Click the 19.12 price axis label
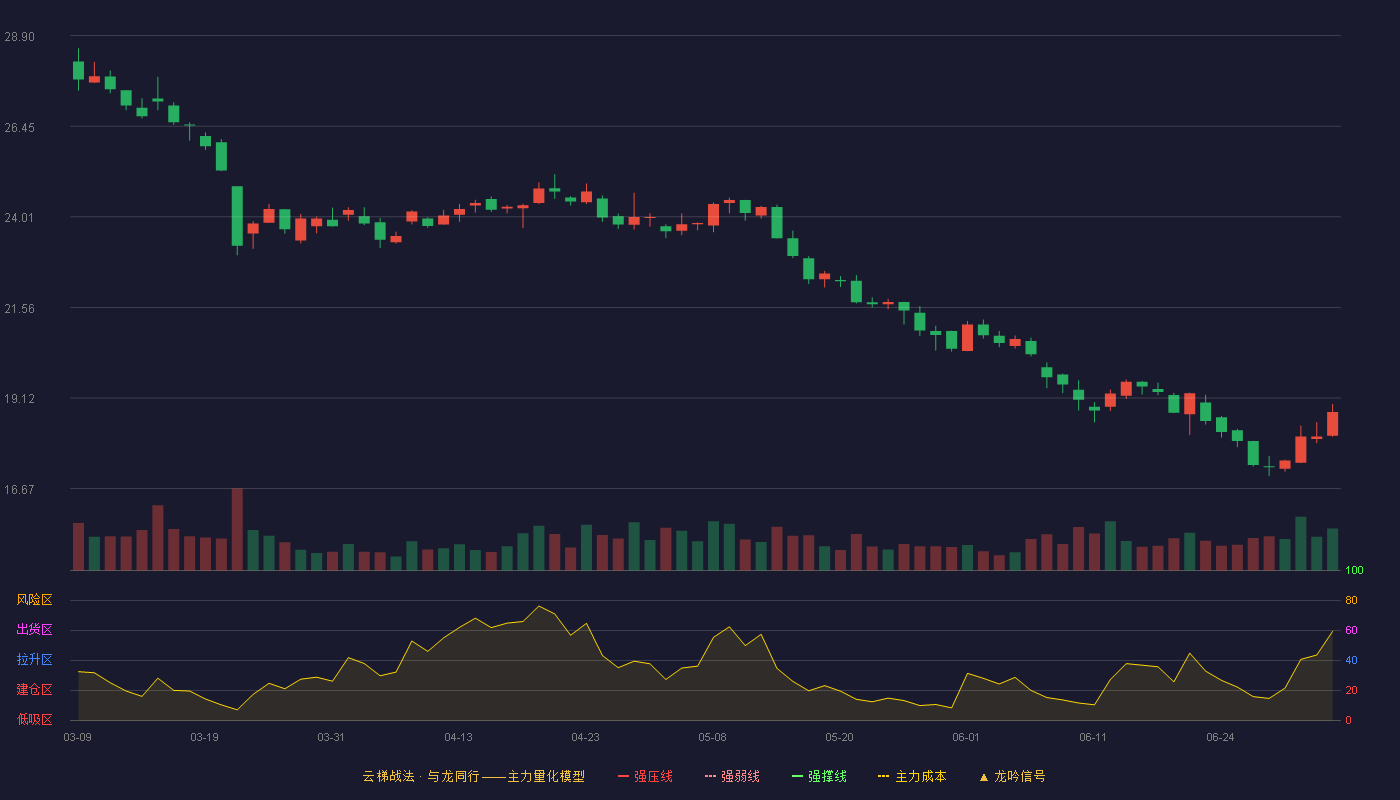This screenshot has width=1400, height=800. [19, 399]
